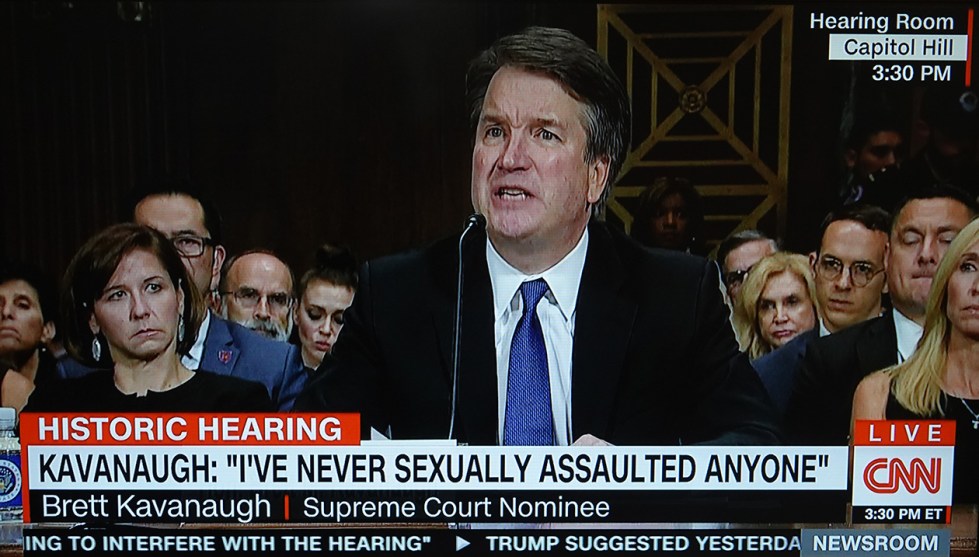
Task: Click the Brett Kavanaugh name label
Action: click(x=156, y=508)
